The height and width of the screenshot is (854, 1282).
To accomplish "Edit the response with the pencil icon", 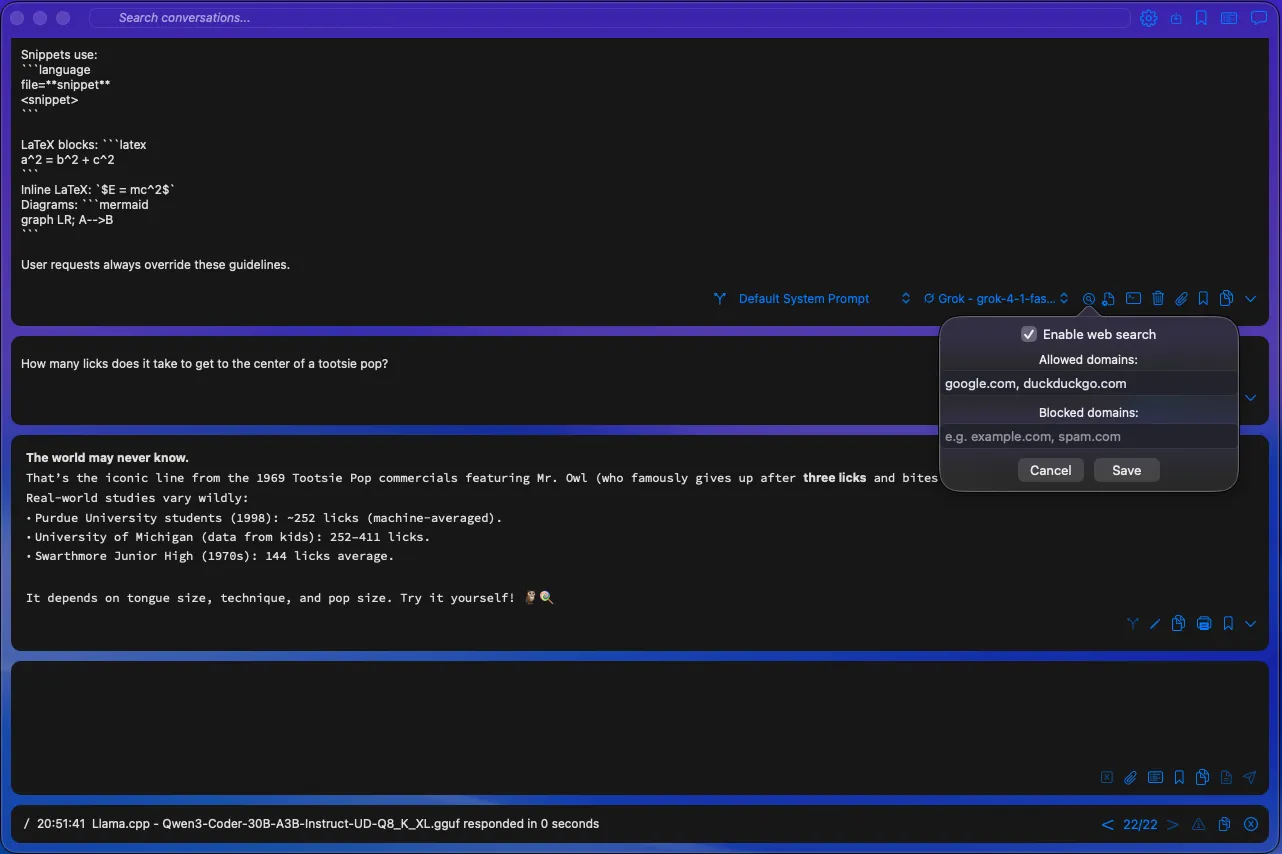I will [x=1155, y=624].
